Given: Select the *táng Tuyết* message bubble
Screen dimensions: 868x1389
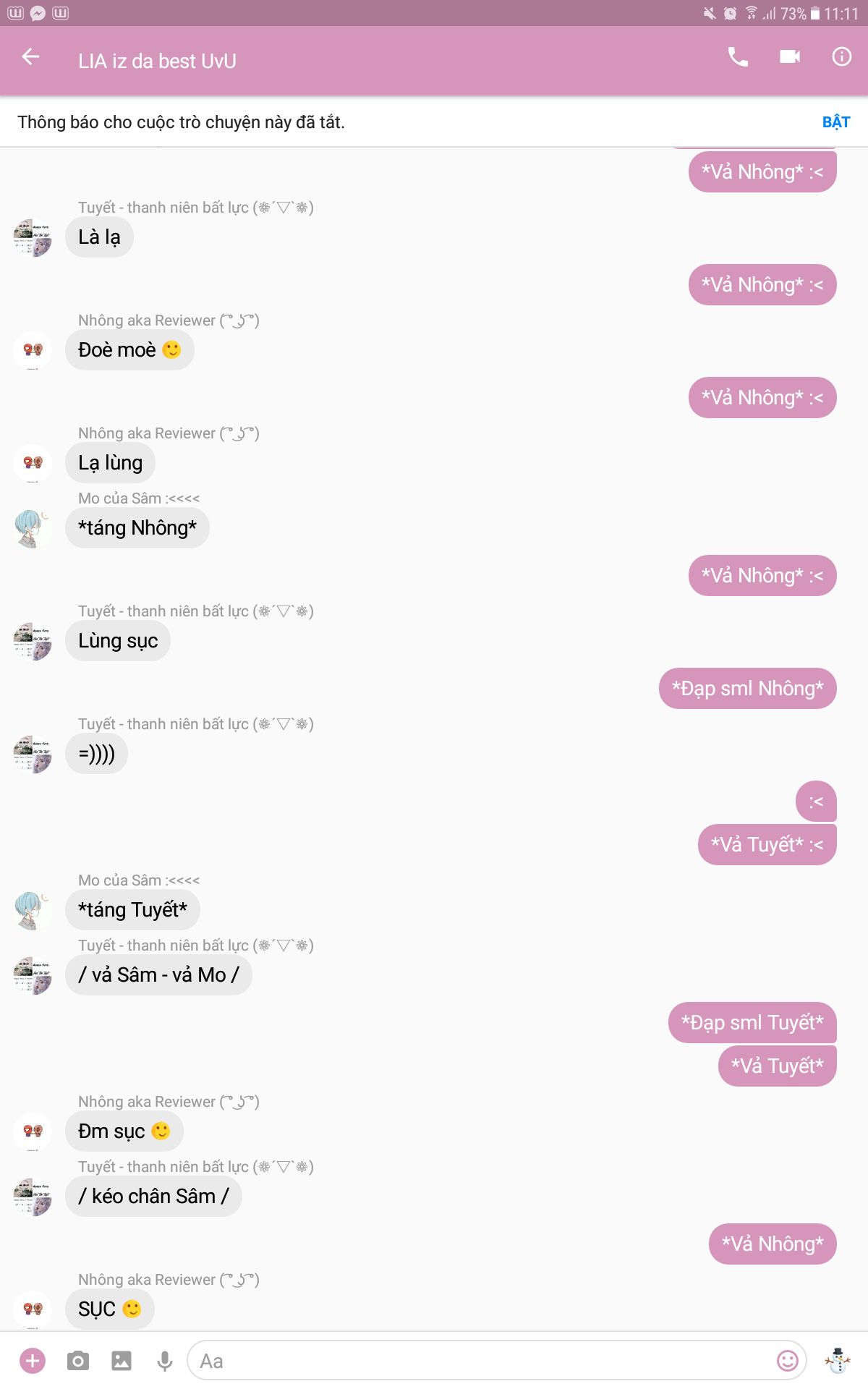Looking at the screenshot, I should (132, 909).
